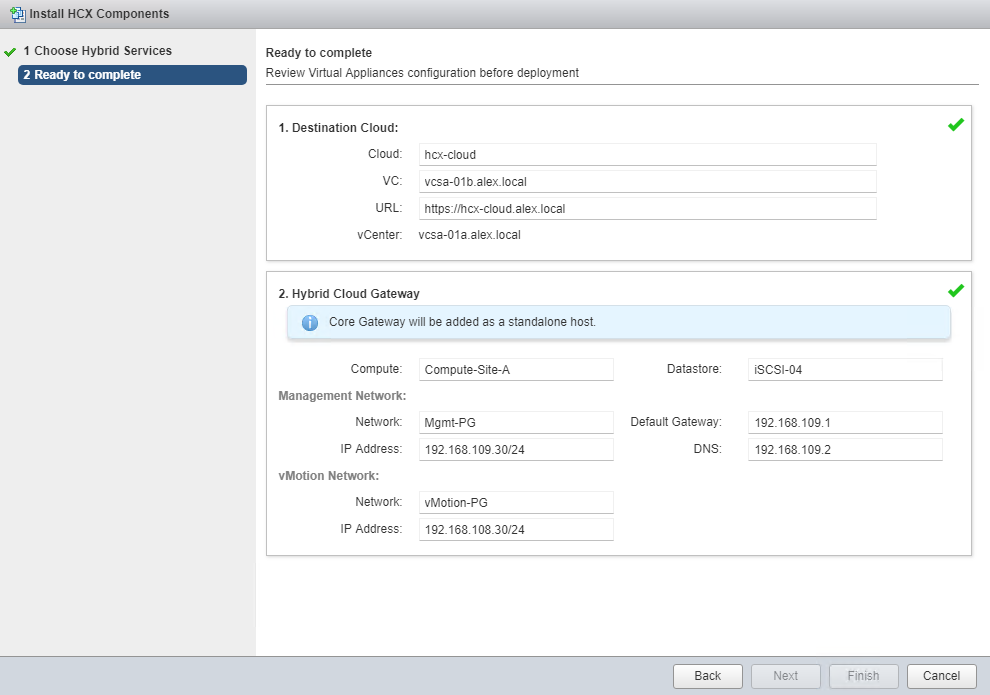
Task: Click the Cloud field showing hcx-cloud
Action: click(x=647, y=154)
